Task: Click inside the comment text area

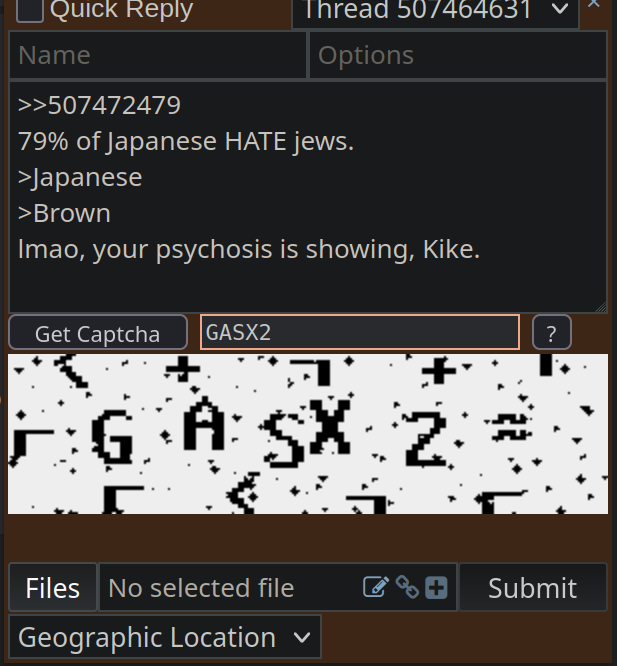Action: click(308, 197)
